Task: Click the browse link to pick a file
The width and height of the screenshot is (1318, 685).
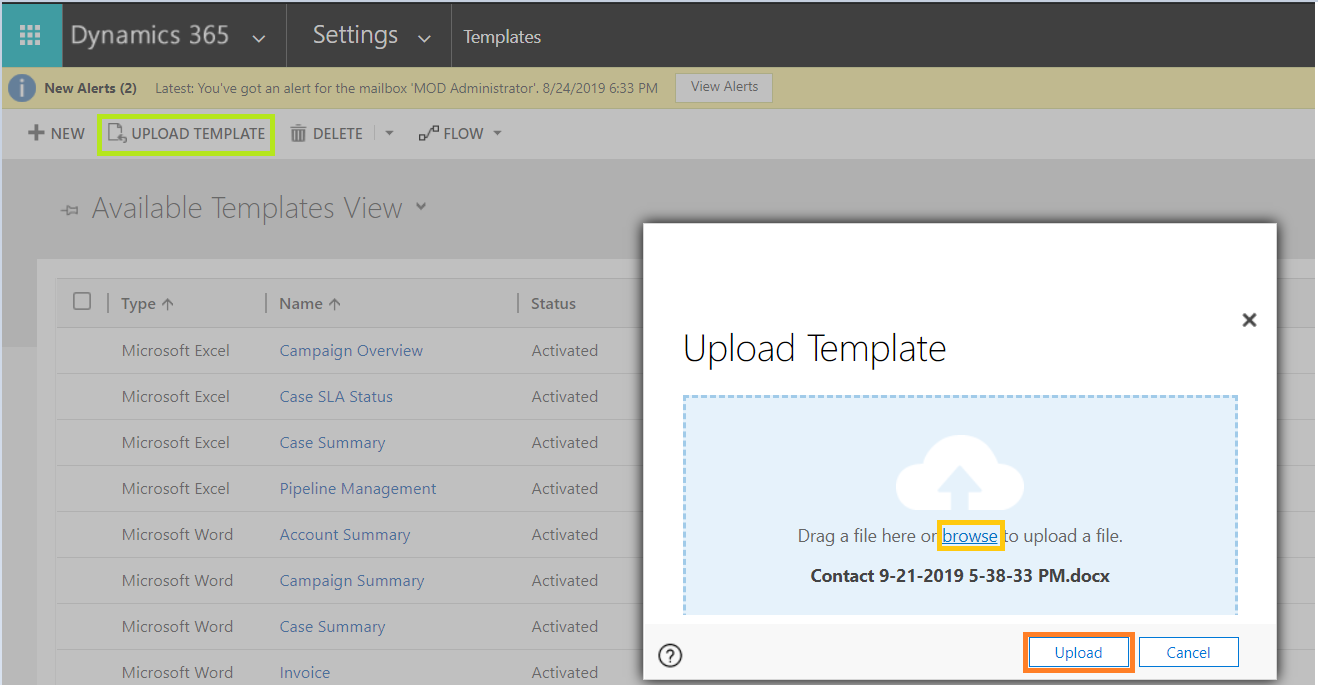Action: (970, 535)
